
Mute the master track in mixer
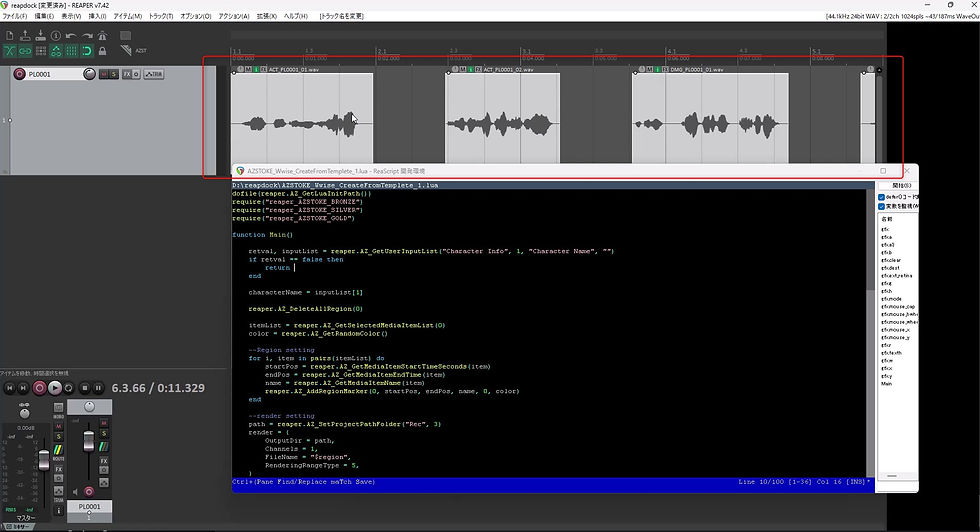(59, 426)
